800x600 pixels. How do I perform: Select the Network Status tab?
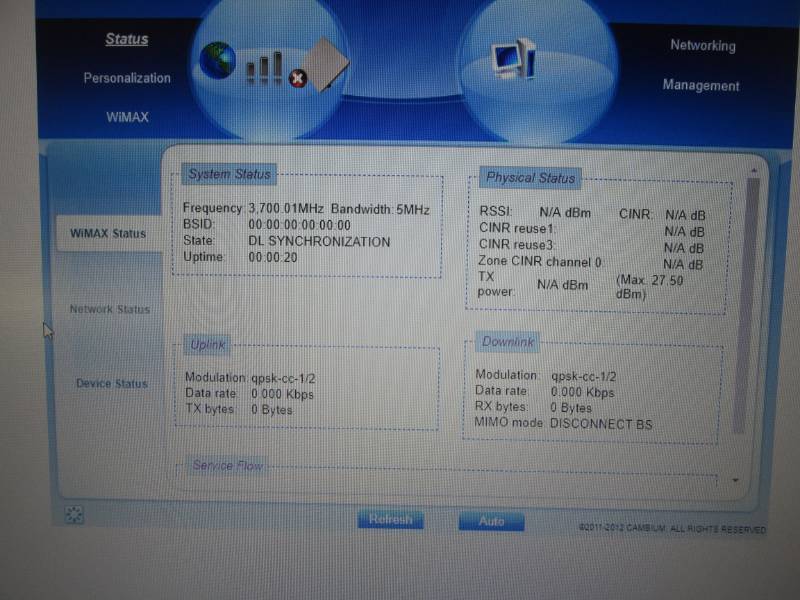click(110, 309)
